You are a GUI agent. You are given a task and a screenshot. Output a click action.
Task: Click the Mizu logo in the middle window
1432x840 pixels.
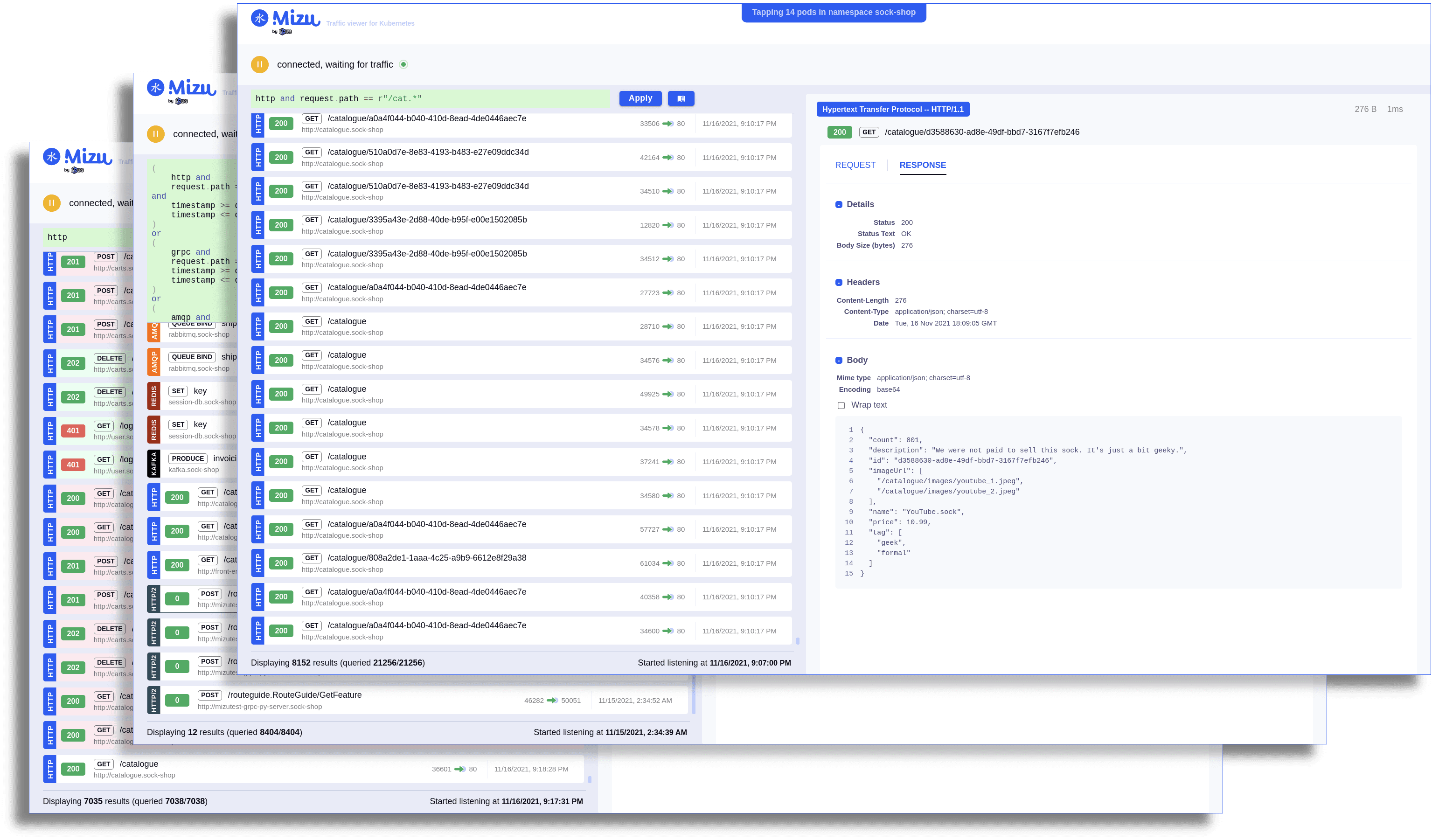[182, 91]
